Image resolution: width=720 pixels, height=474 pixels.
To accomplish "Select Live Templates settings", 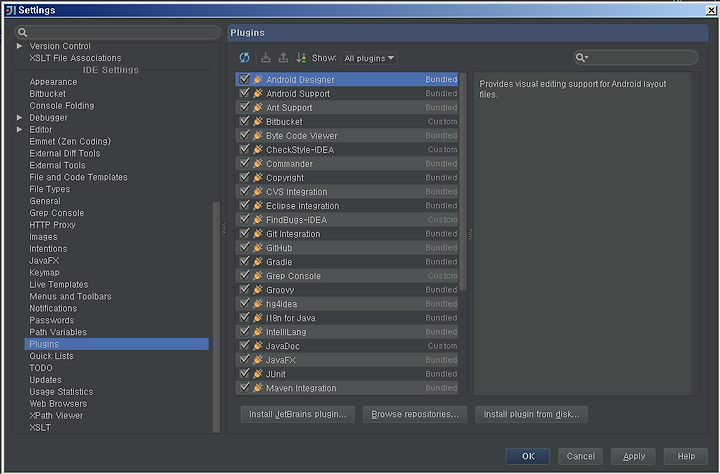I will click(59, 284).
